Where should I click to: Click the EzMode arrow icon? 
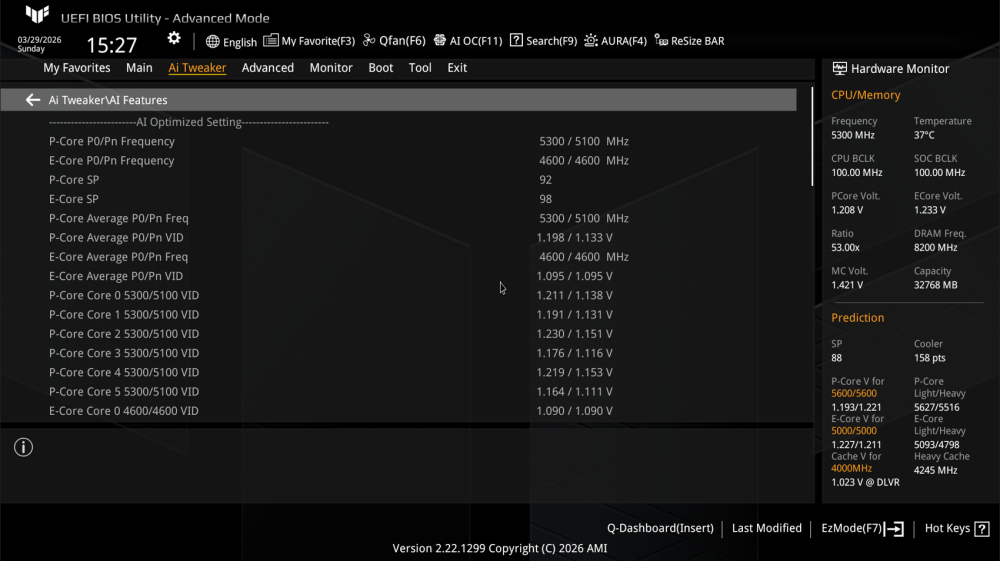895,528
